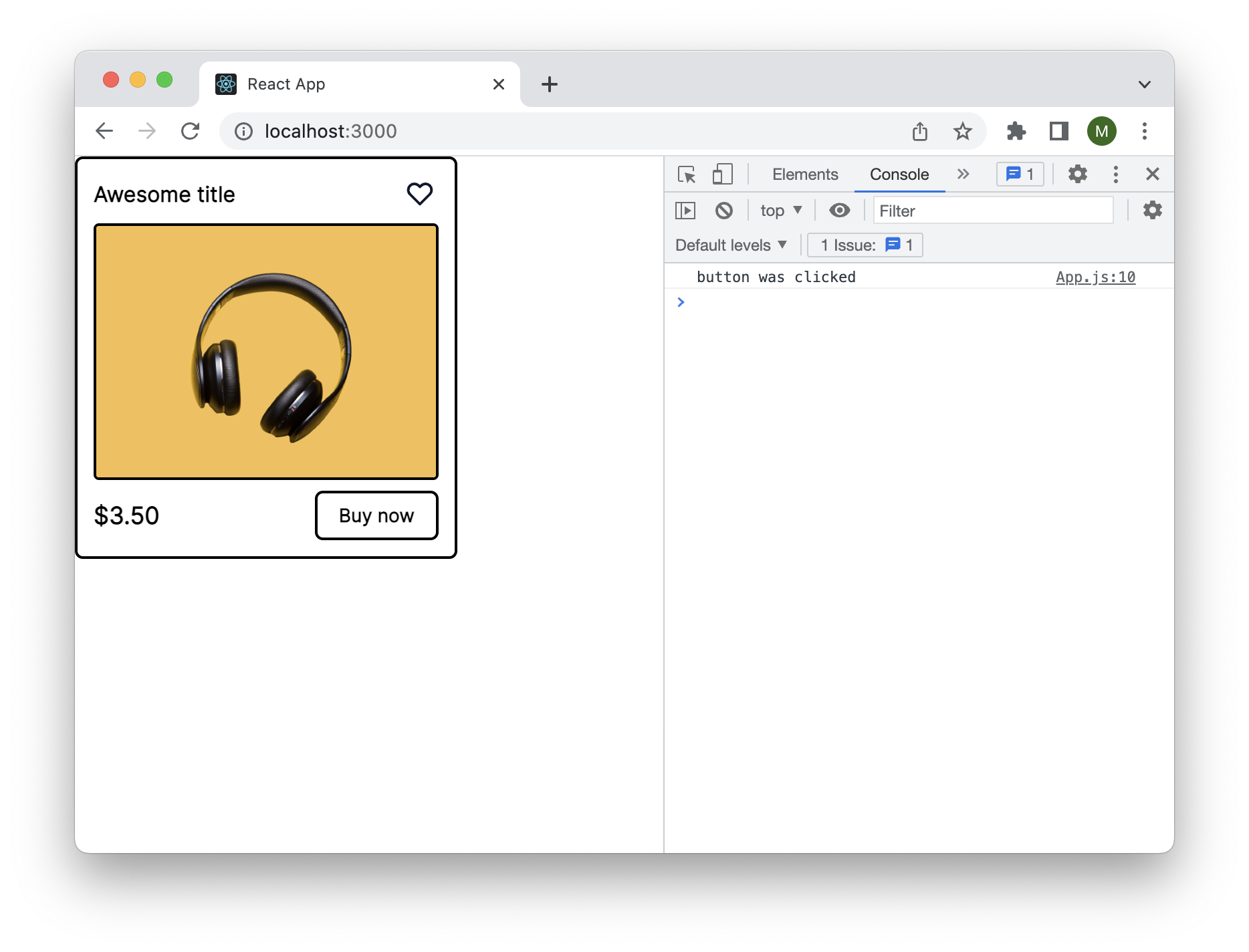Open the more tabs chevron menu
1249x952 pixels.
[x=963, y=174]
